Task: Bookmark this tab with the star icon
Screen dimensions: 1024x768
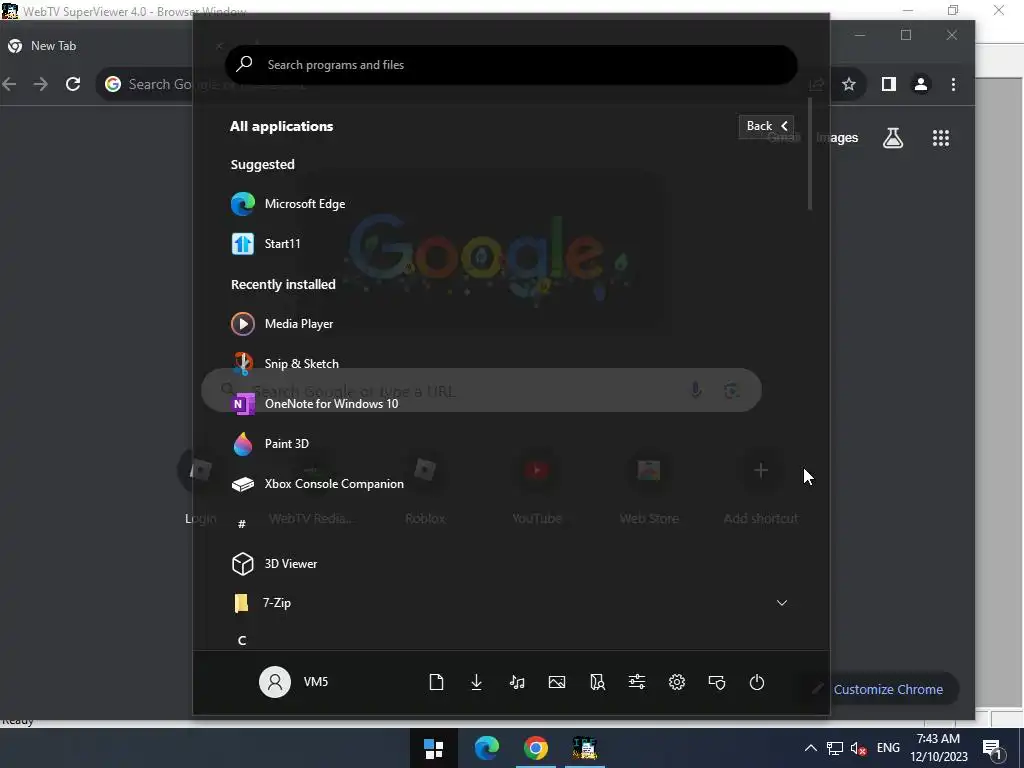Action: [849, 84]
